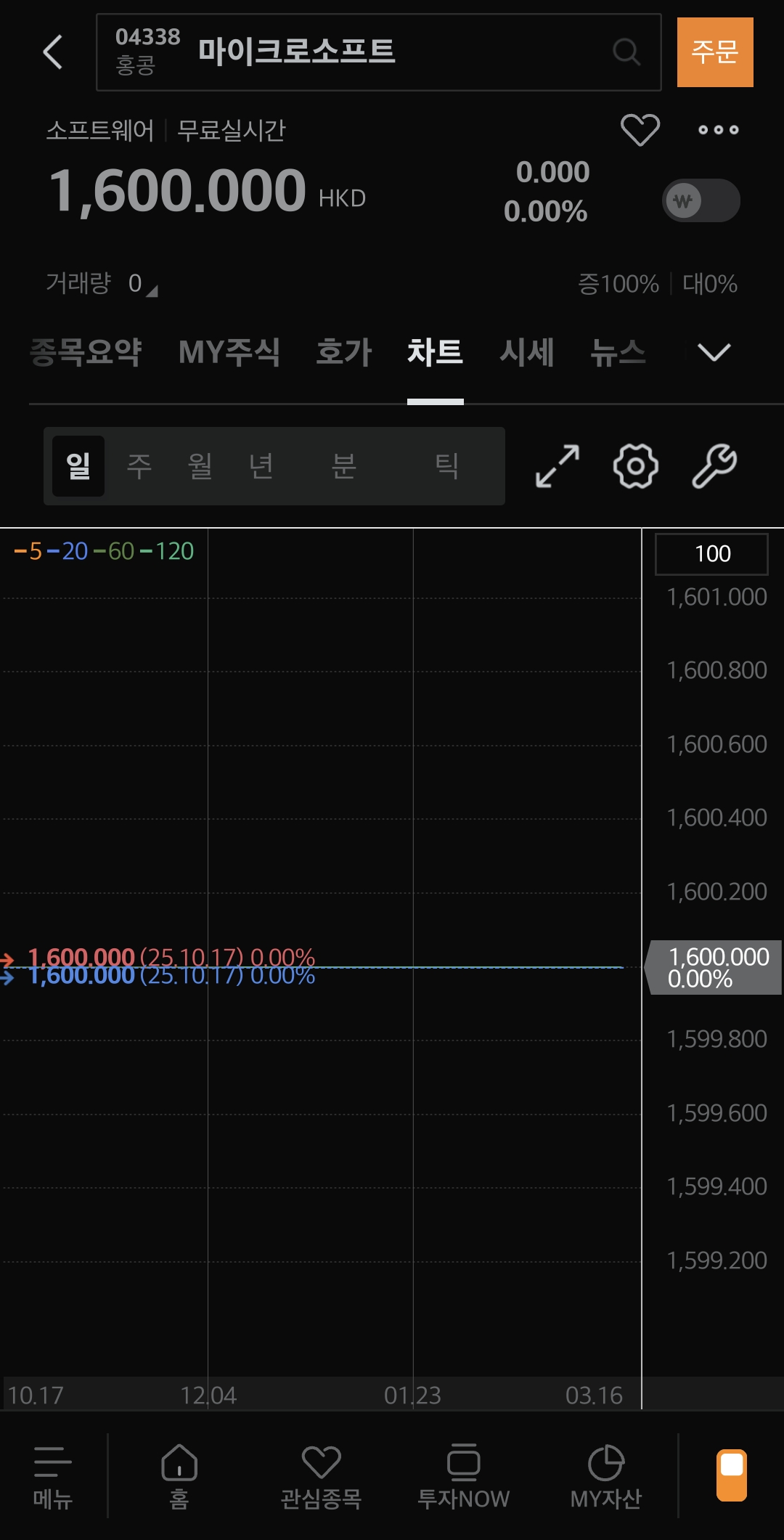Open chart settings gear

(635, 466)
